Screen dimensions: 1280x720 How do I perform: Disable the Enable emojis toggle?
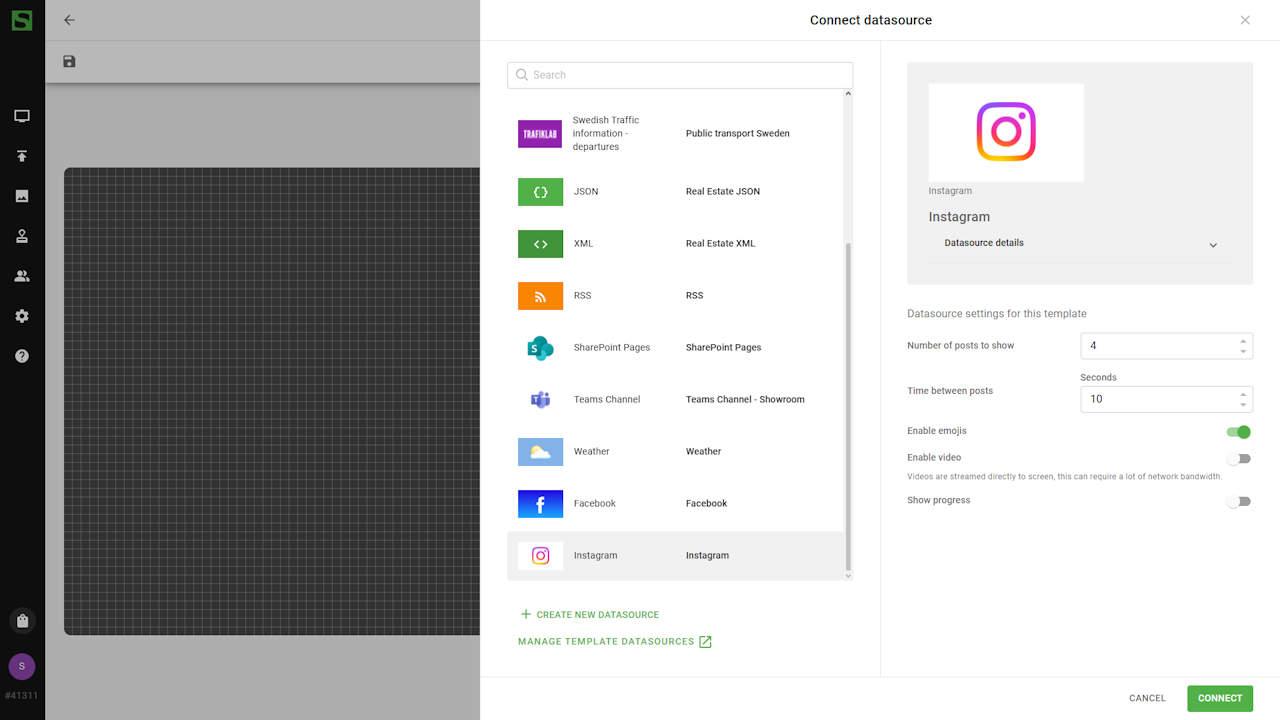(x=1239, y=432)
